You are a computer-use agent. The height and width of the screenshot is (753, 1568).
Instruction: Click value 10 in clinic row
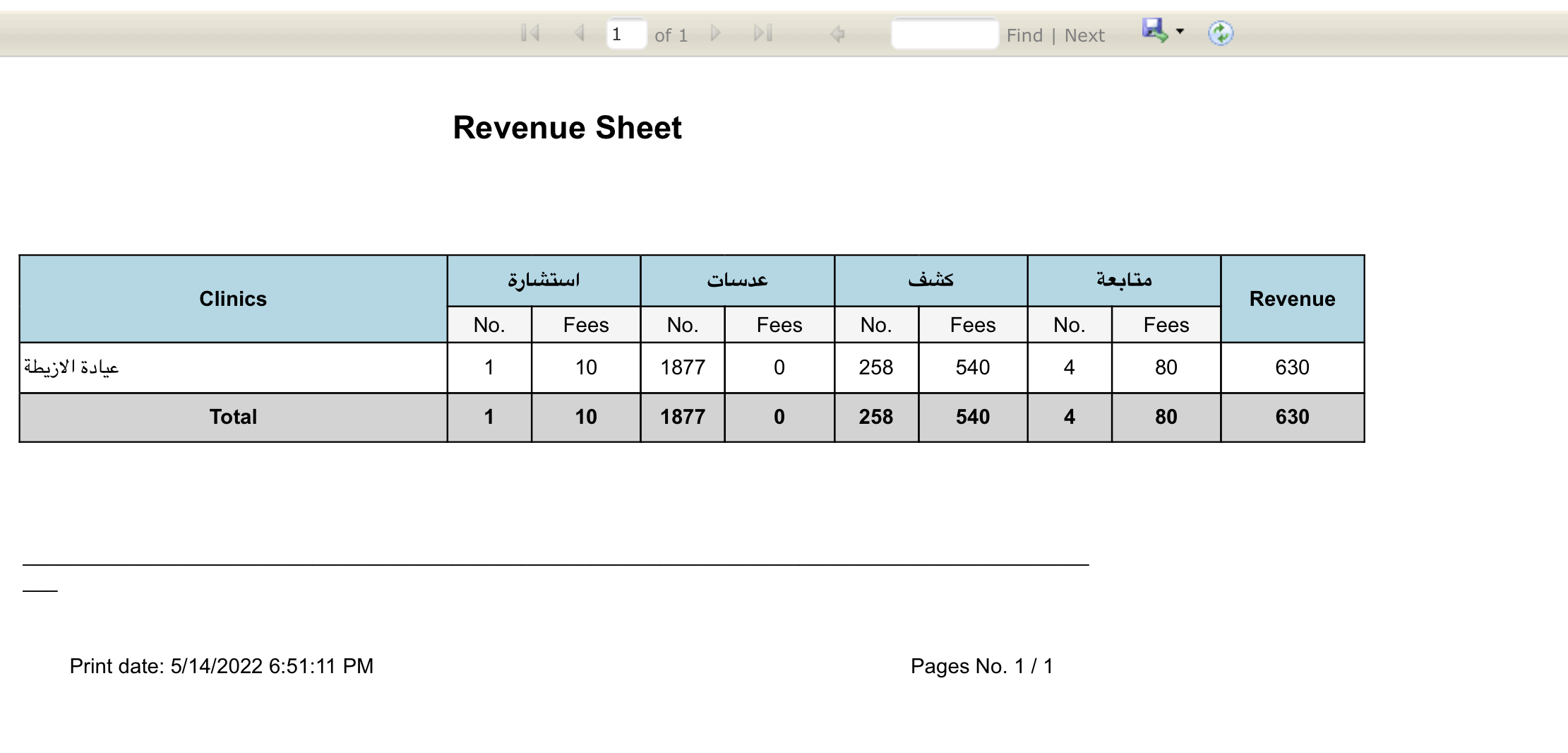coord(586,367)
